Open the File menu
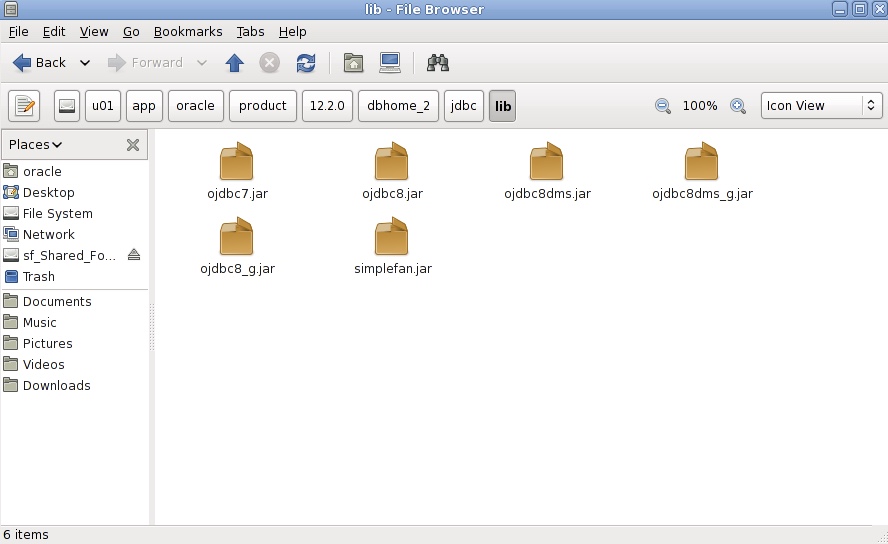Screen dimensions: 888x544 (x=19, y=32)
